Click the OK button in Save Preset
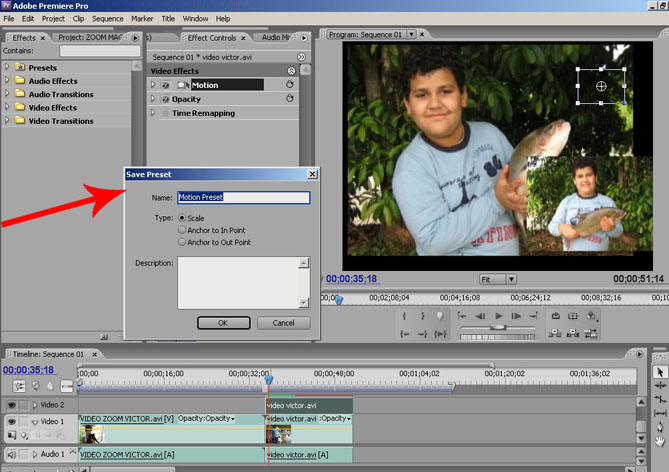The height and width of the screenshot is (472, 669). coord(223,323)
